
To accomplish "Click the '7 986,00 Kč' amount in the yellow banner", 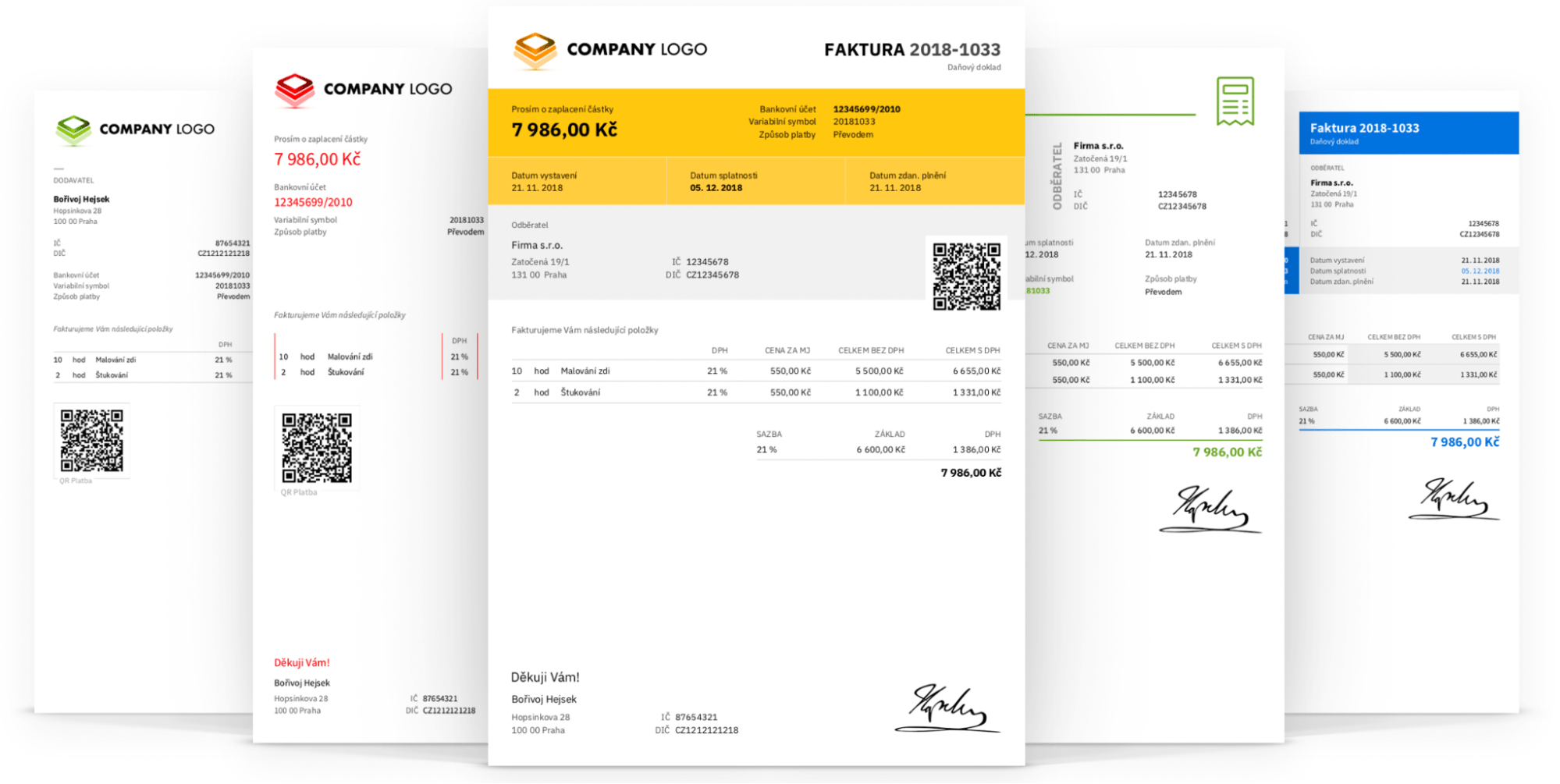I will pyautogui.click(x=564, y=129).
